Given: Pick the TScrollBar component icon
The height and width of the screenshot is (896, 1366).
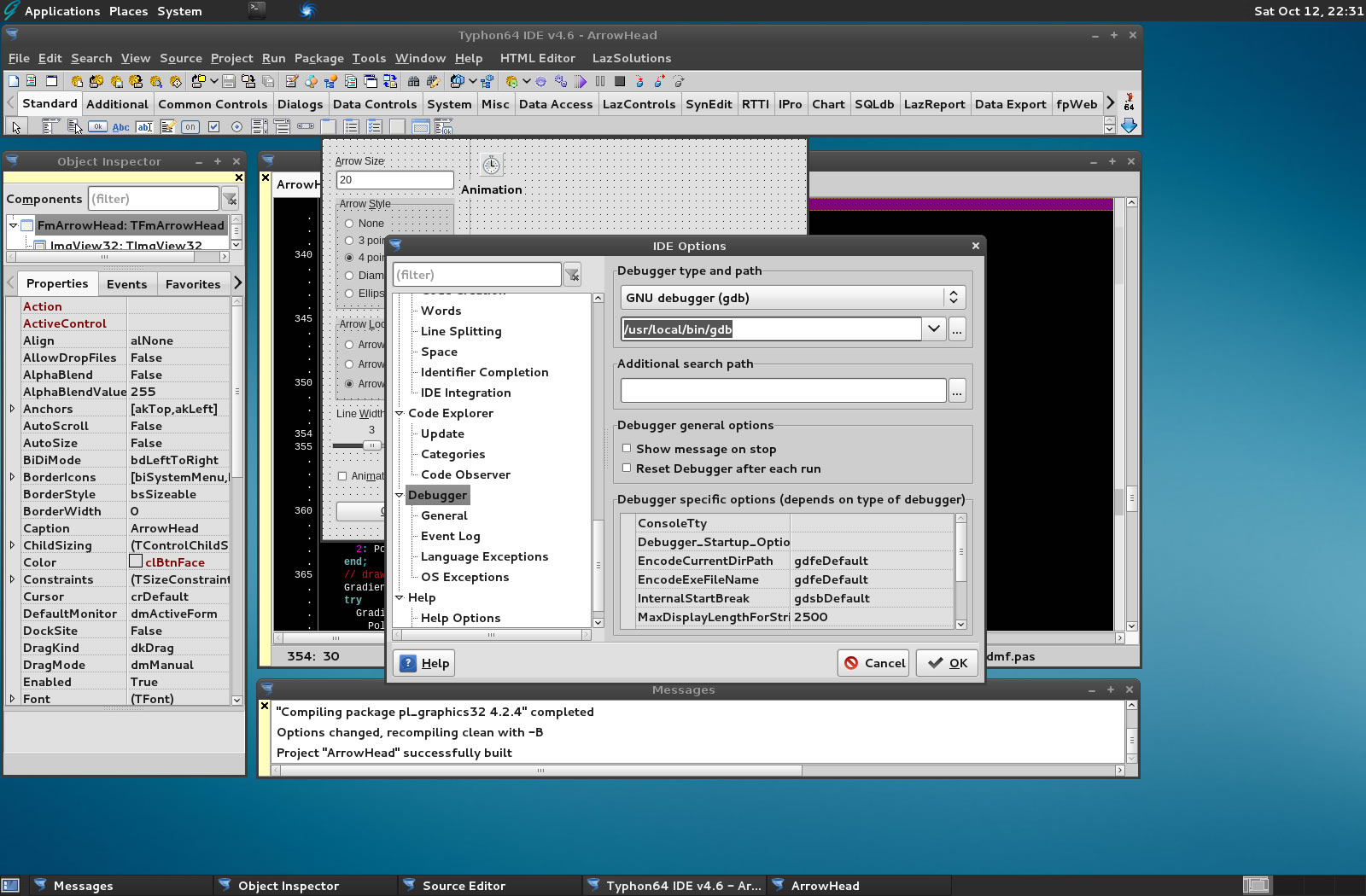Looking at the screenshot, I should tap(306, 126).
